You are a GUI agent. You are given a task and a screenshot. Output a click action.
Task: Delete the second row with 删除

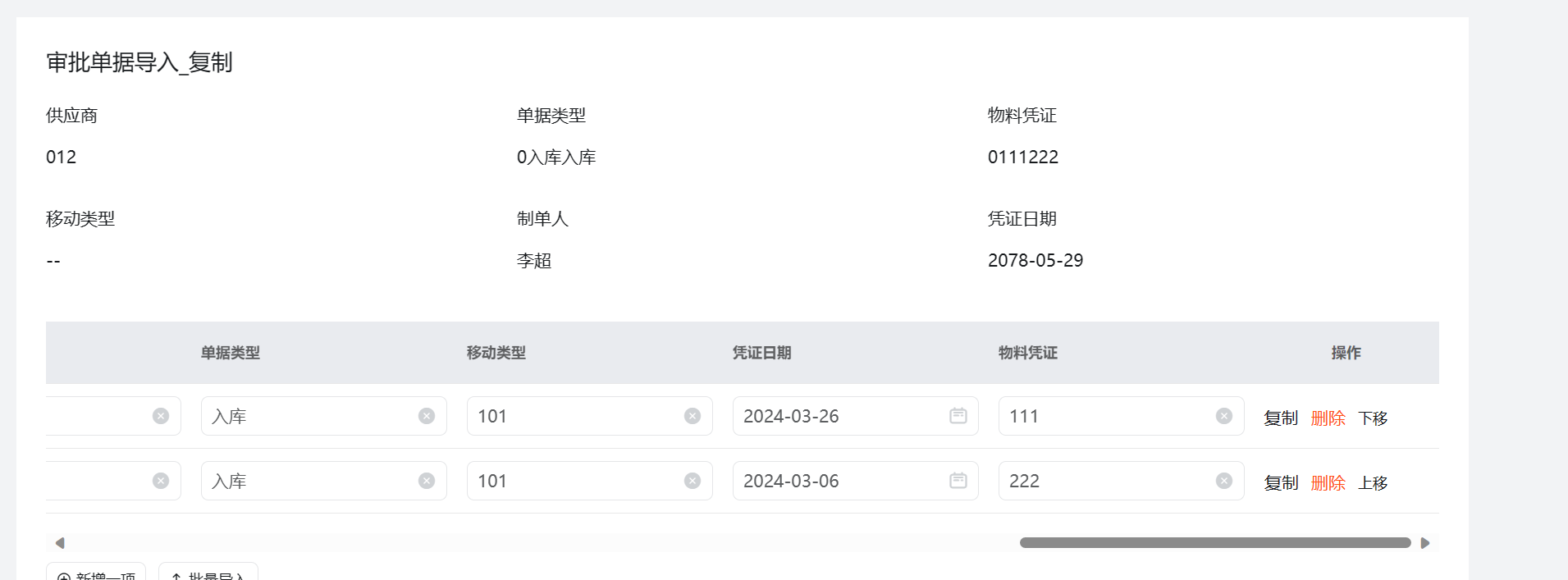1328,483
